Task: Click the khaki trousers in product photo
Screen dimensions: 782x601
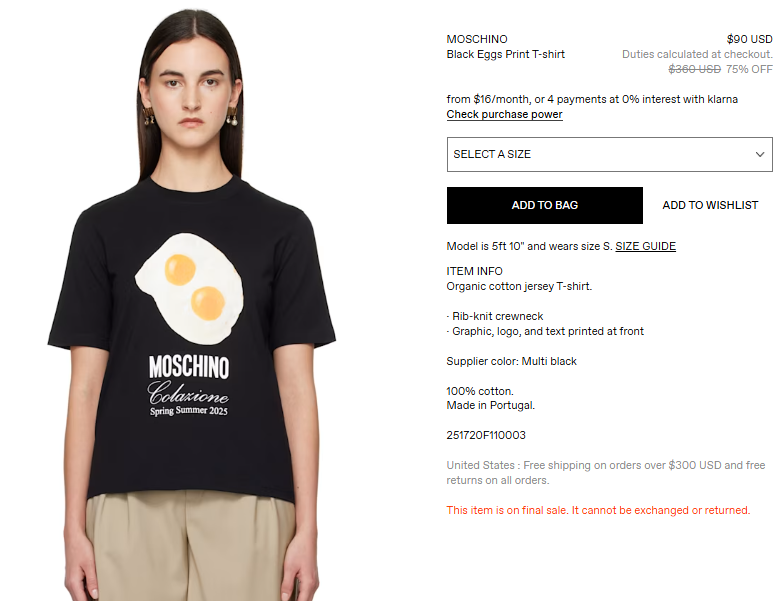Action: [x=190, y=546]
